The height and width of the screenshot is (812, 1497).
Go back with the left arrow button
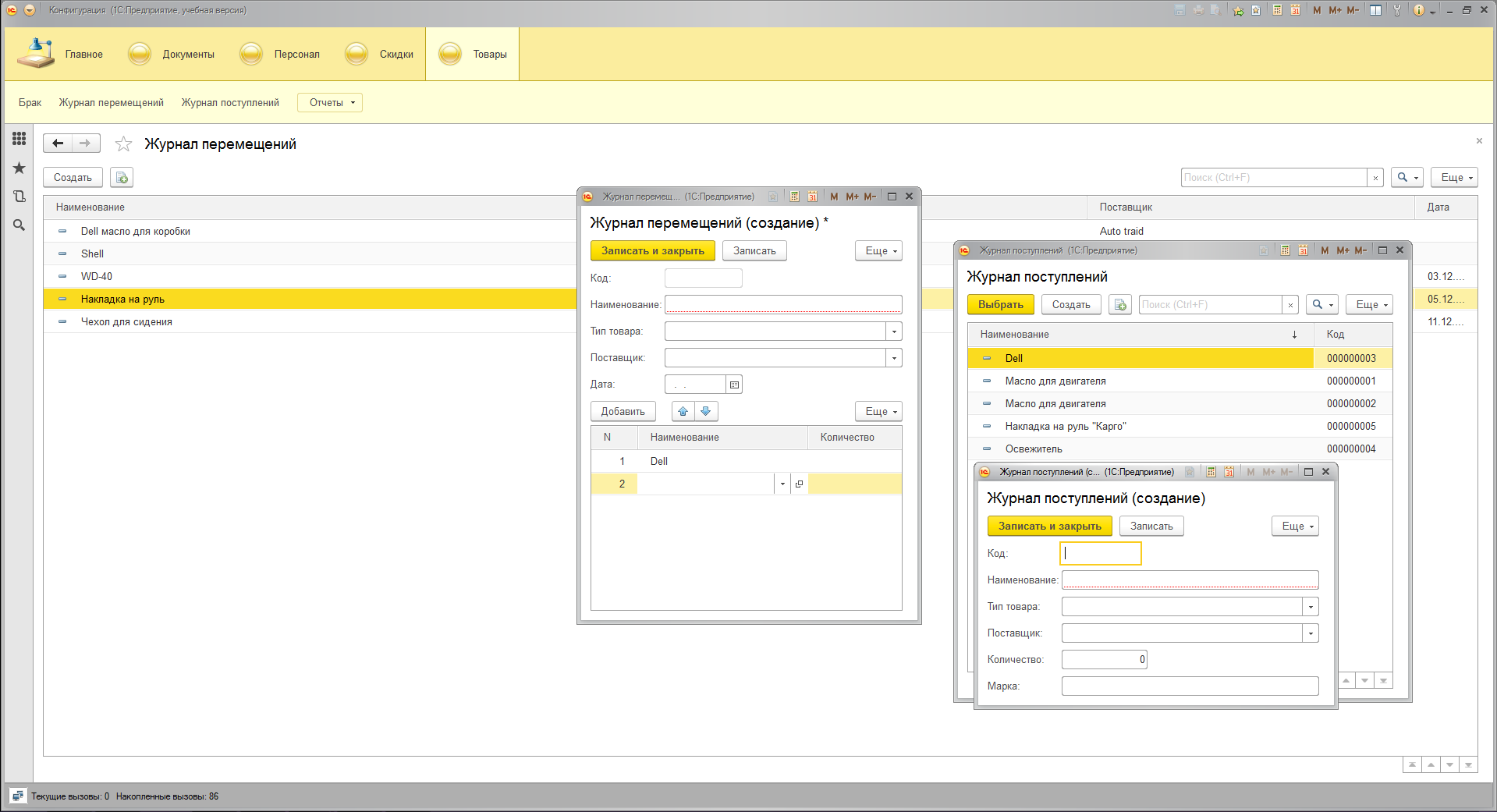pyautogui.click(x=58, y=144)
